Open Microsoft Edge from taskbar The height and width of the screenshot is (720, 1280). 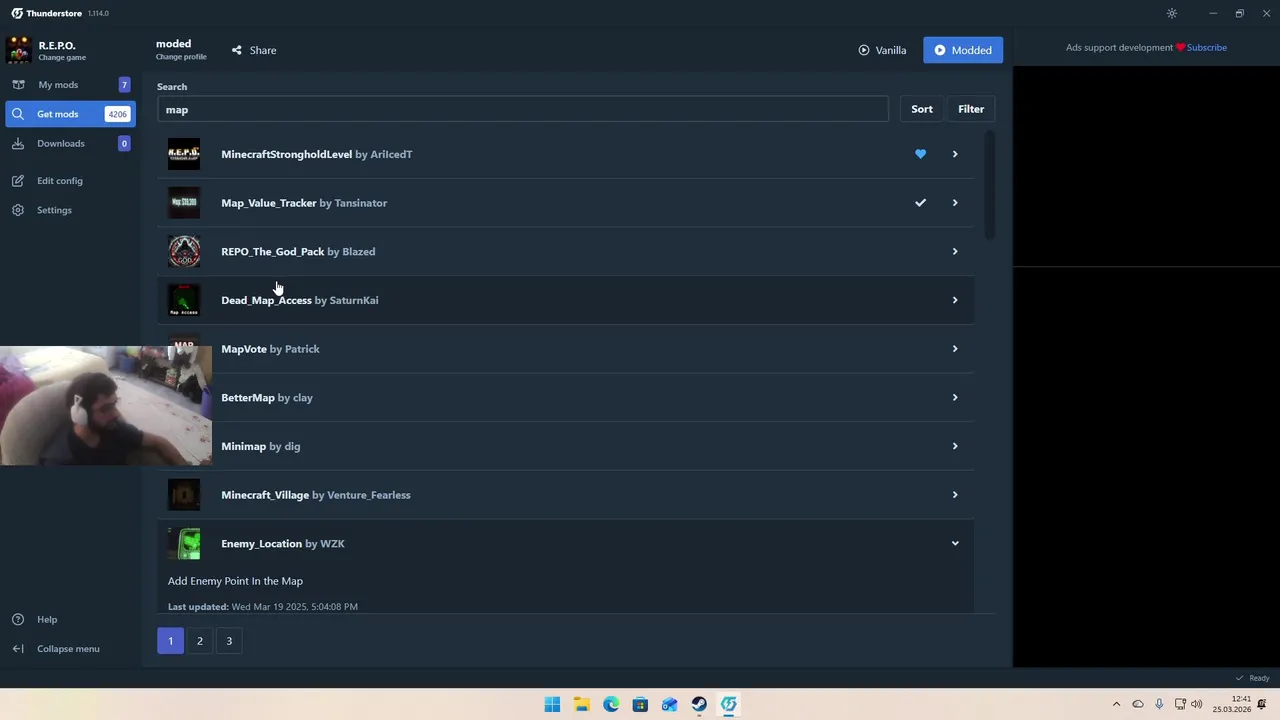(x=611, y=704)
